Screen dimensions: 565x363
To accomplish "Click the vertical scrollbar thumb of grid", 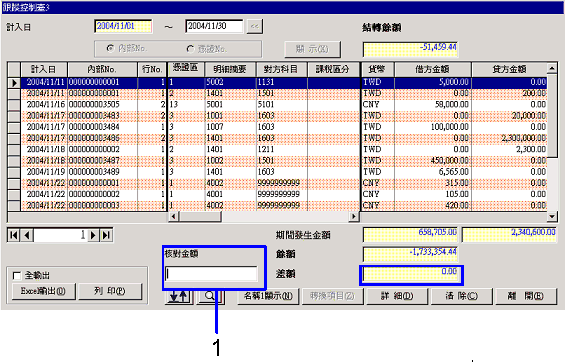I will (552, 115).
